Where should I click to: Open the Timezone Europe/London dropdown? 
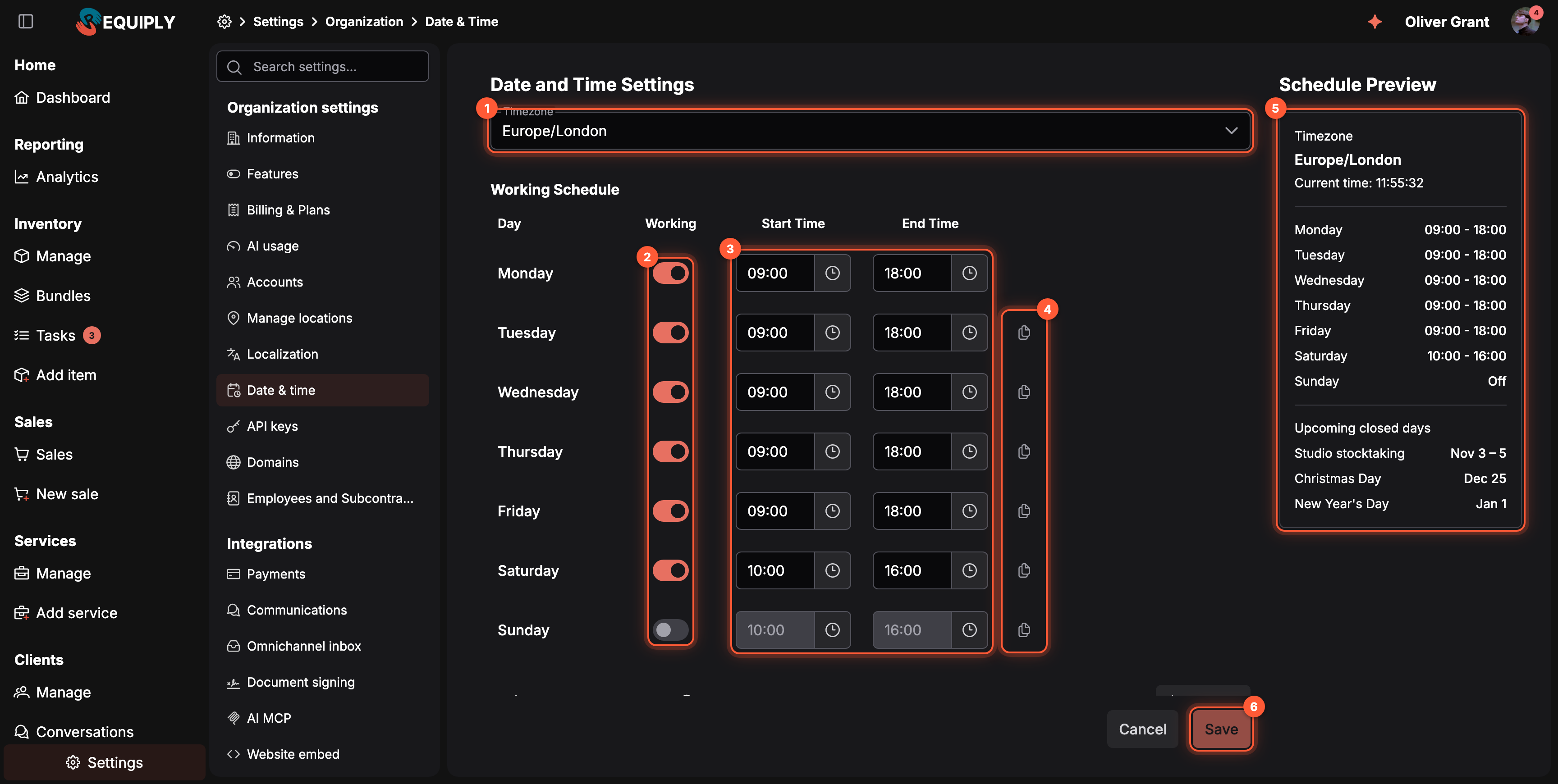[x=870, y=131]
